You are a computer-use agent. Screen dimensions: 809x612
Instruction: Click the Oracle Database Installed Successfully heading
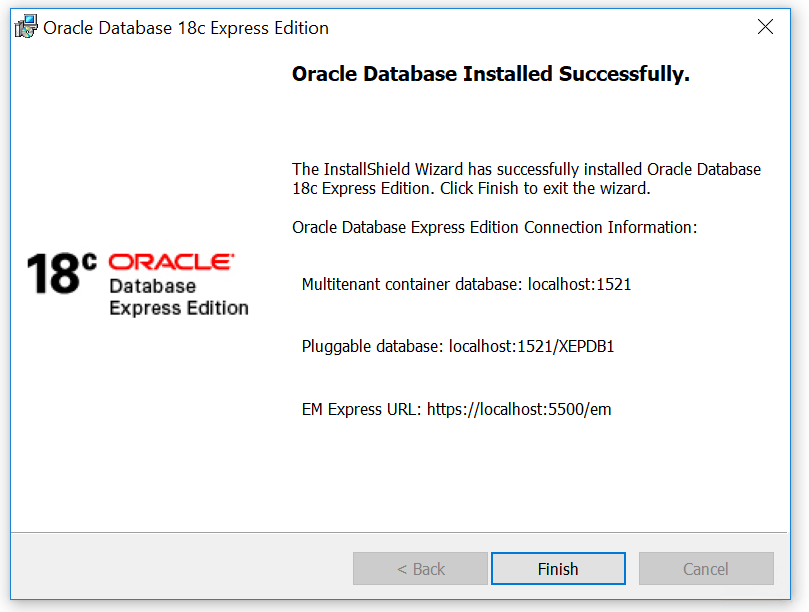(x=490, y=74)
